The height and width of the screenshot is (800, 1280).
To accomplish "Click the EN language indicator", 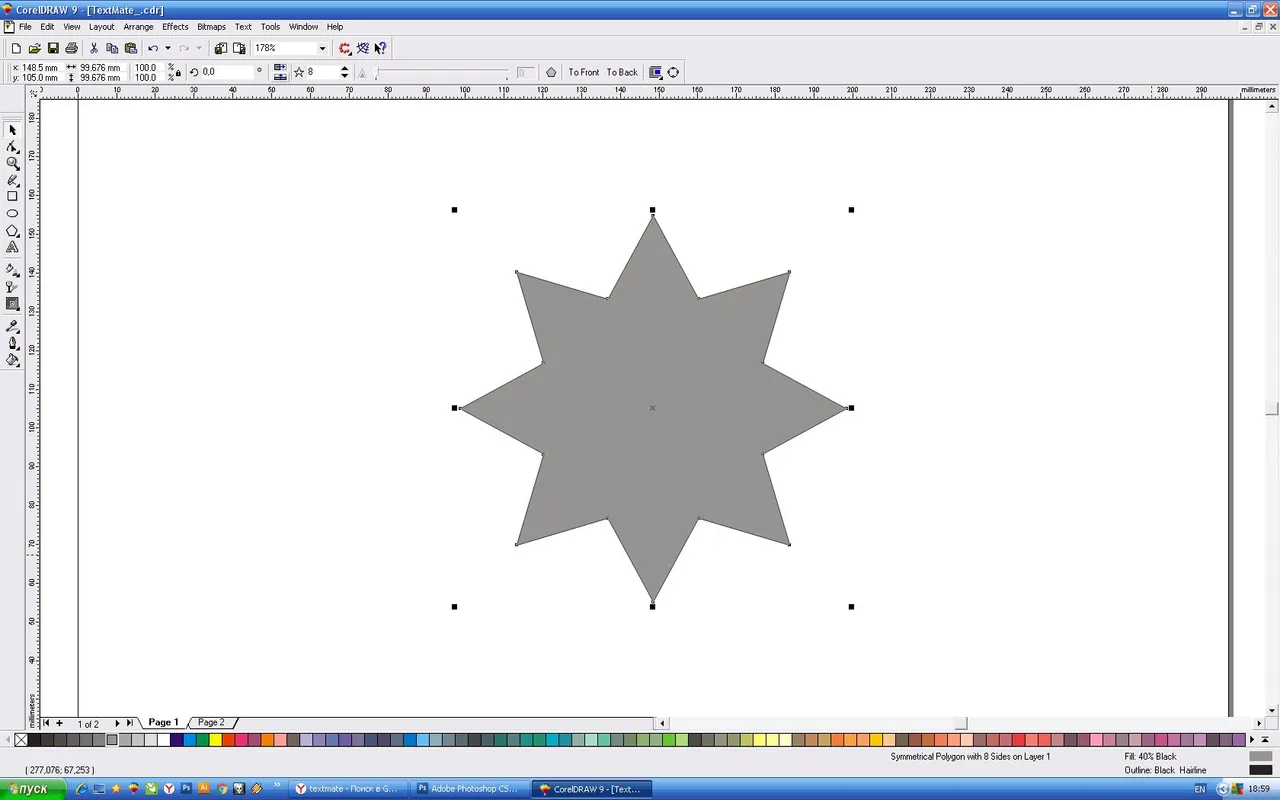I will click(1200, 789).
